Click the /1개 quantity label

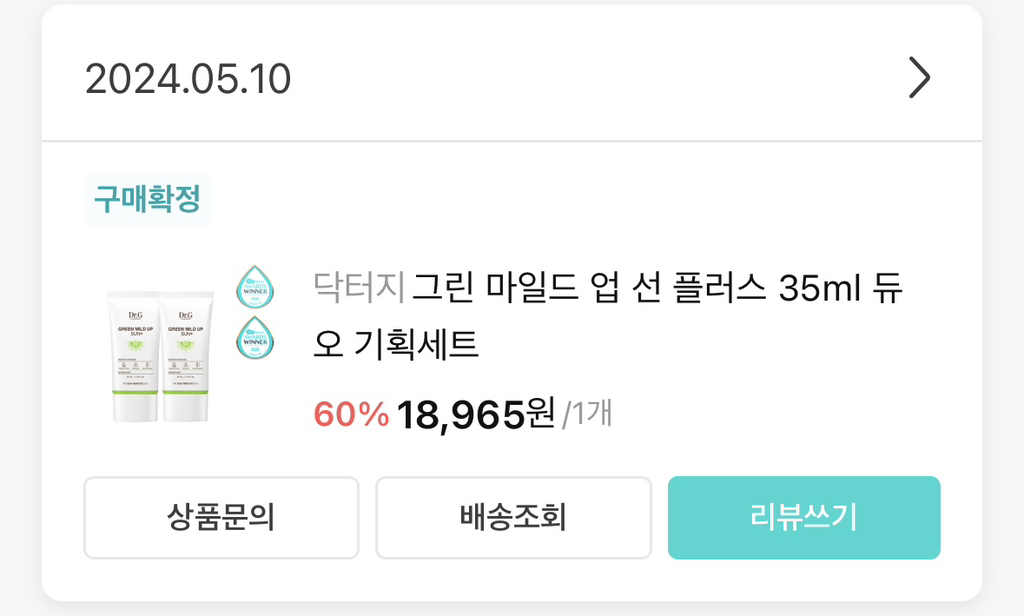click(587, 414)
